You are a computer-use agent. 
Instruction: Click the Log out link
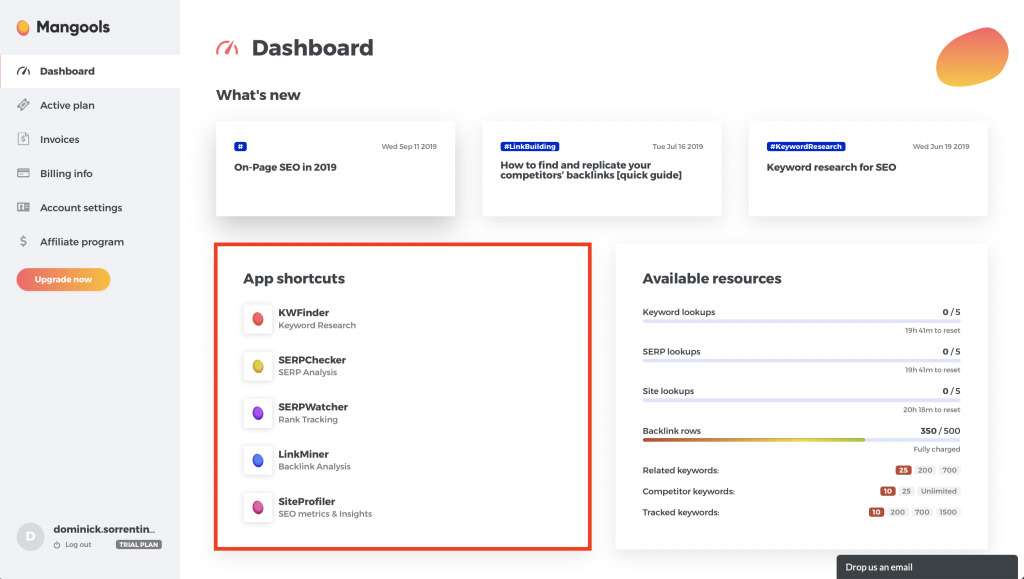[x=78, y=545]
